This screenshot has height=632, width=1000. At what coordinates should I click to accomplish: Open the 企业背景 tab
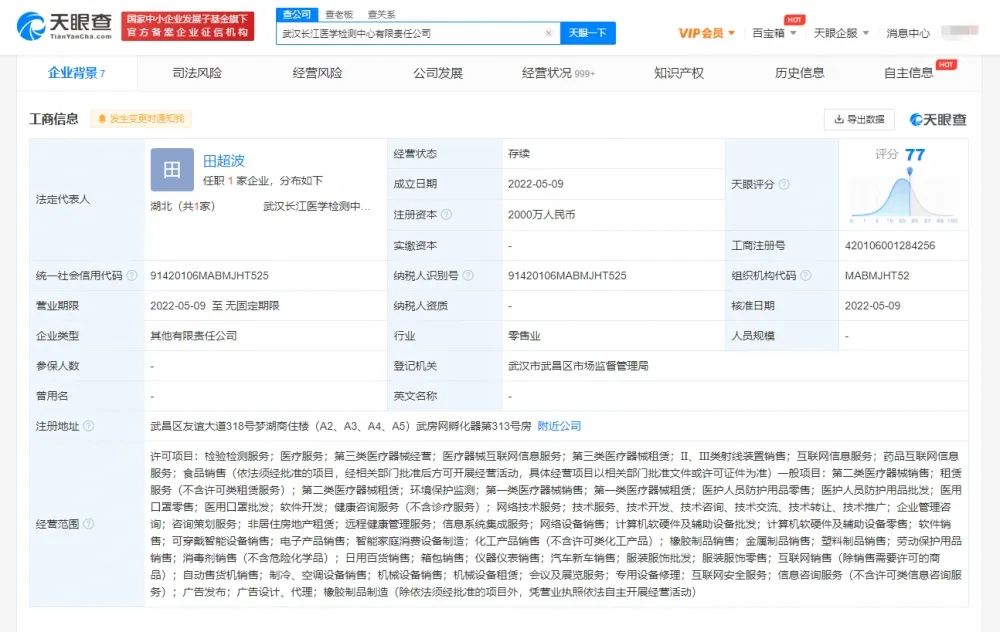(77, 73)
